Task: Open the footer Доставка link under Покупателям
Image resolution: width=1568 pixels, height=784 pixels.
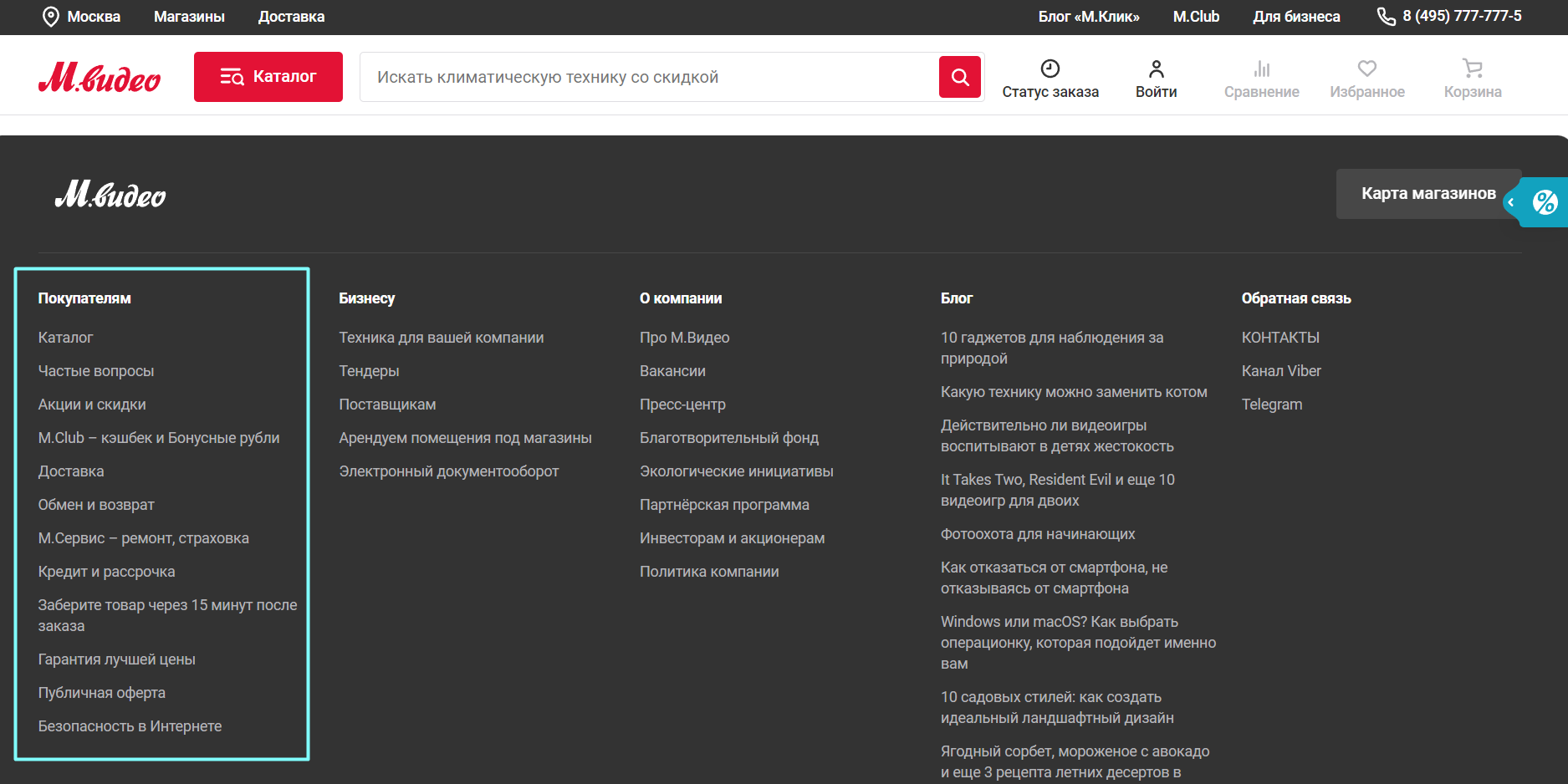Action: pos(71,471)
